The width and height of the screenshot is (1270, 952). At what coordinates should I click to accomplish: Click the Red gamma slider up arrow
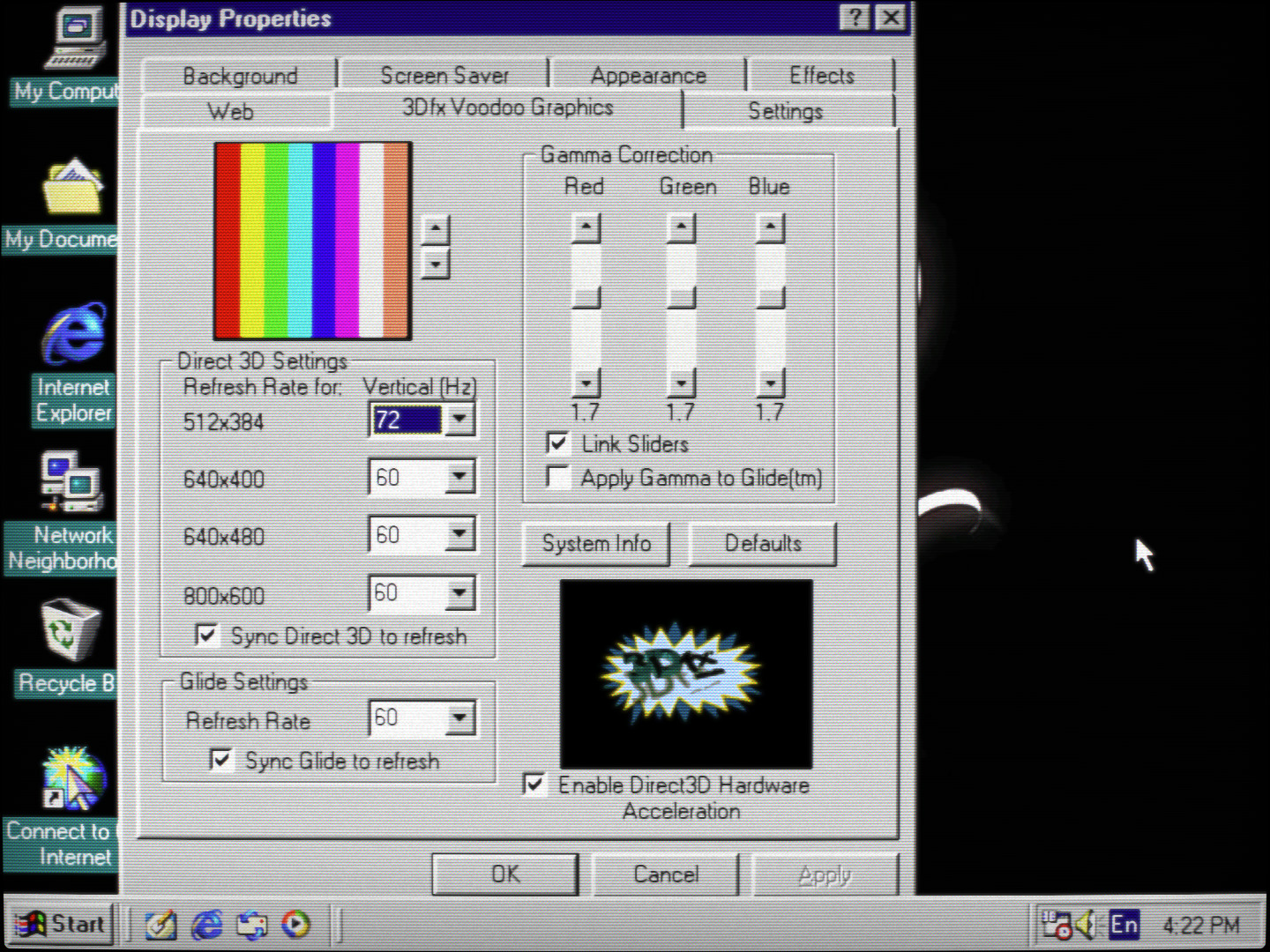586,228
